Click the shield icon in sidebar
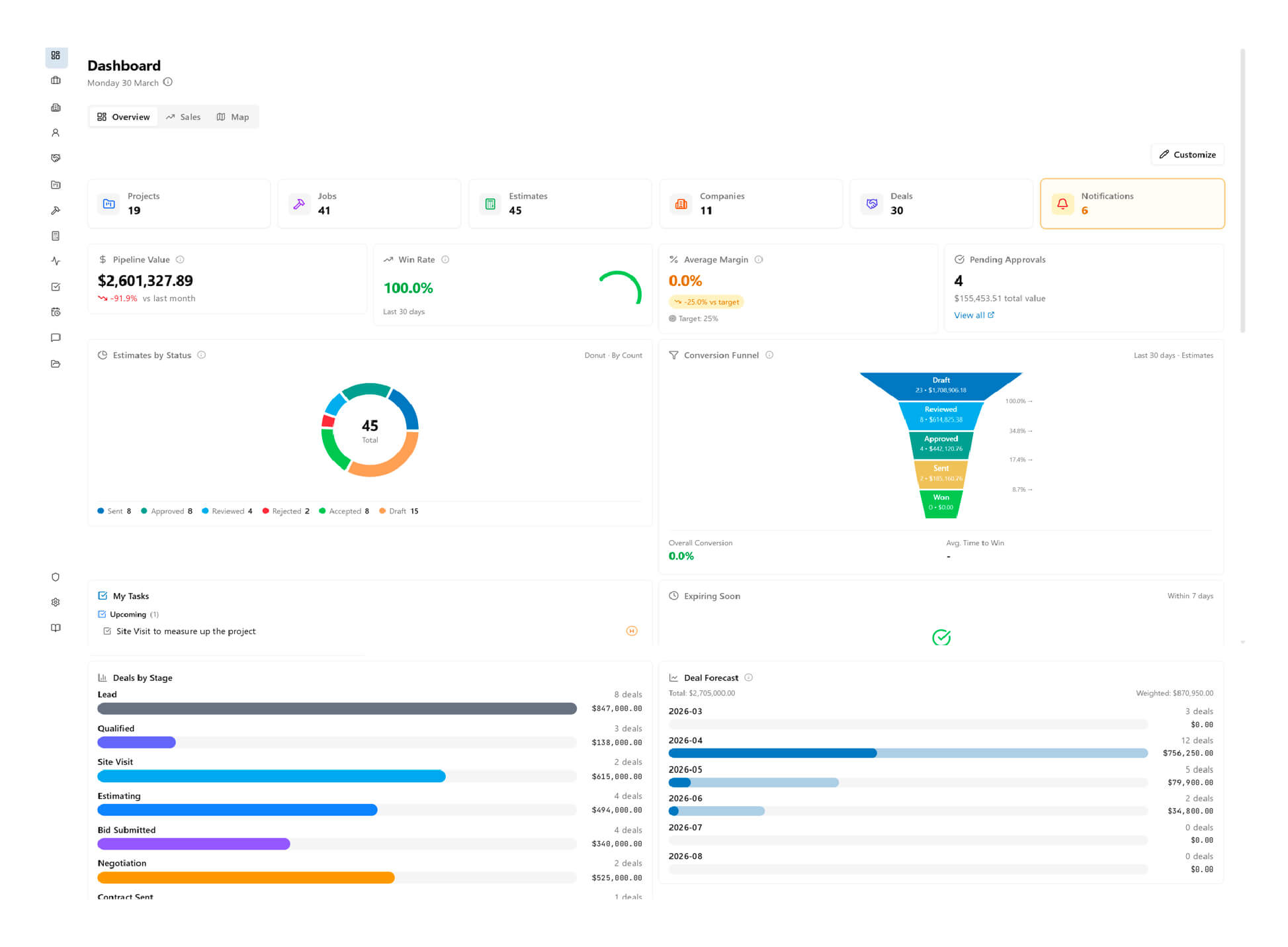The height and width of the screenshot is (947, 1288). click(56, 577)
